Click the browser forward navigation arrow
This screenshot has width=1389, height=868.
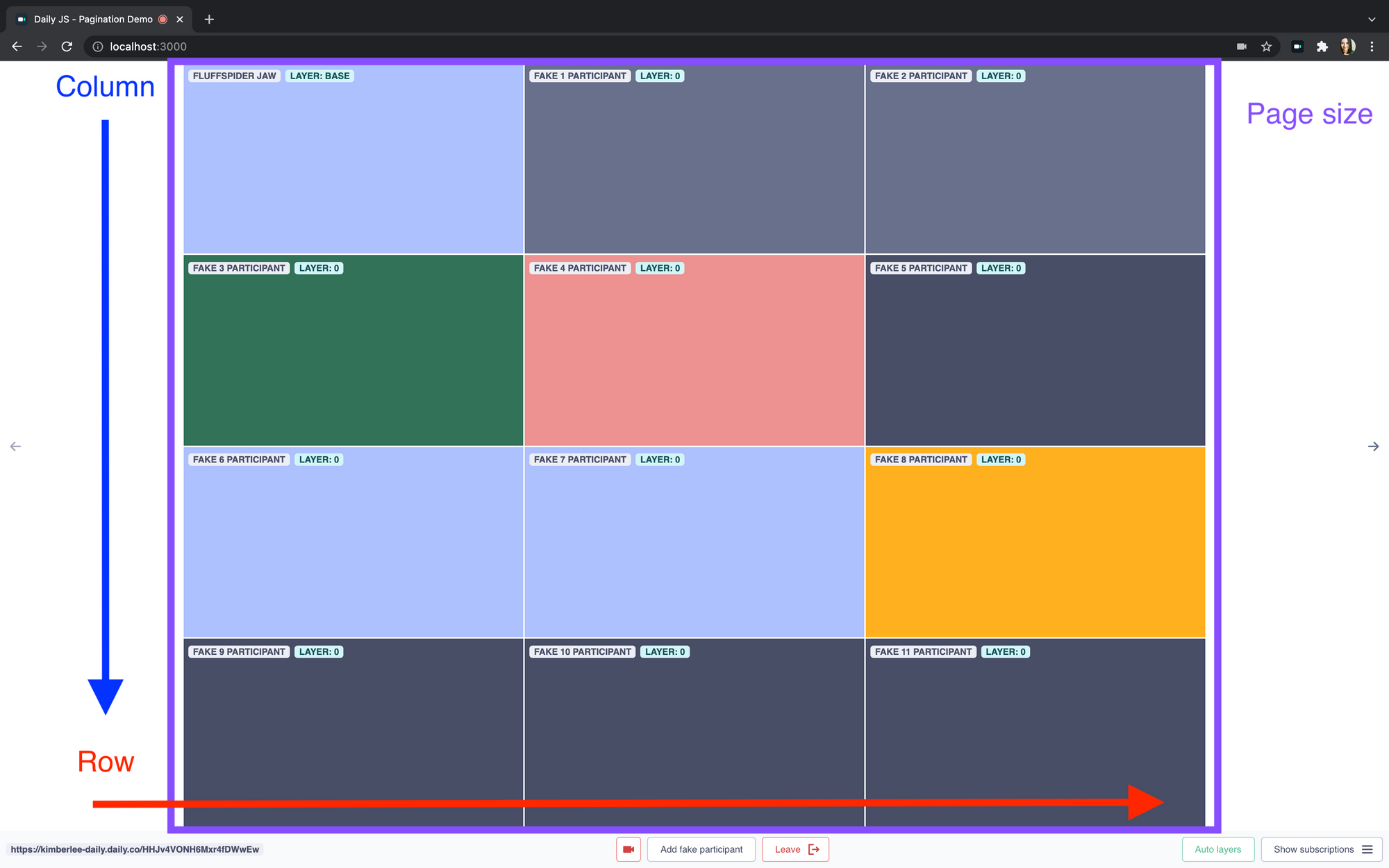coord(40,46)
